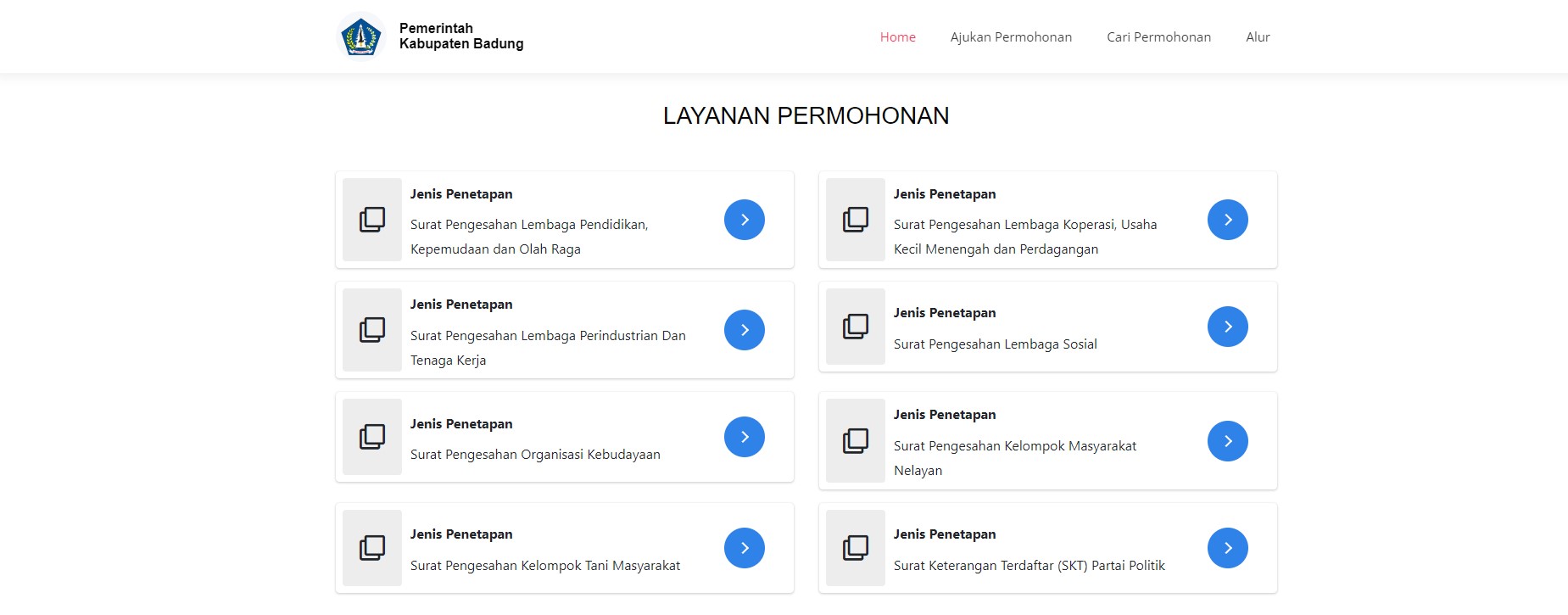Click document icon beside SKT Partai Politik
The height and width of the screenshot is (615, 1568).
(856, 548)
